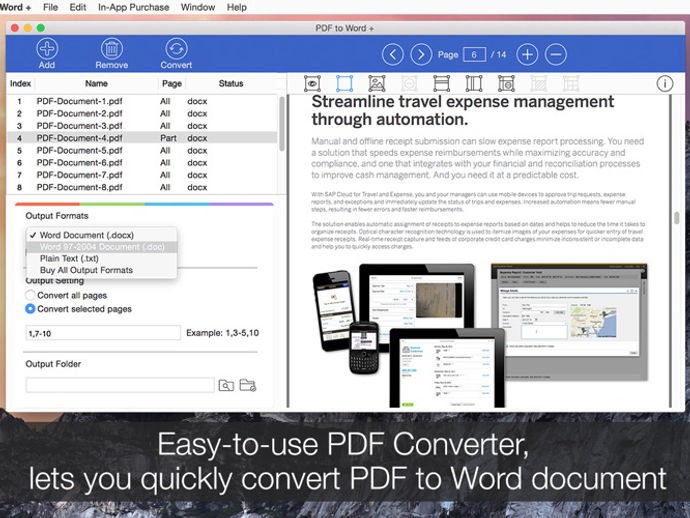
Task: Open the File menu
Action: coord(50,7)
